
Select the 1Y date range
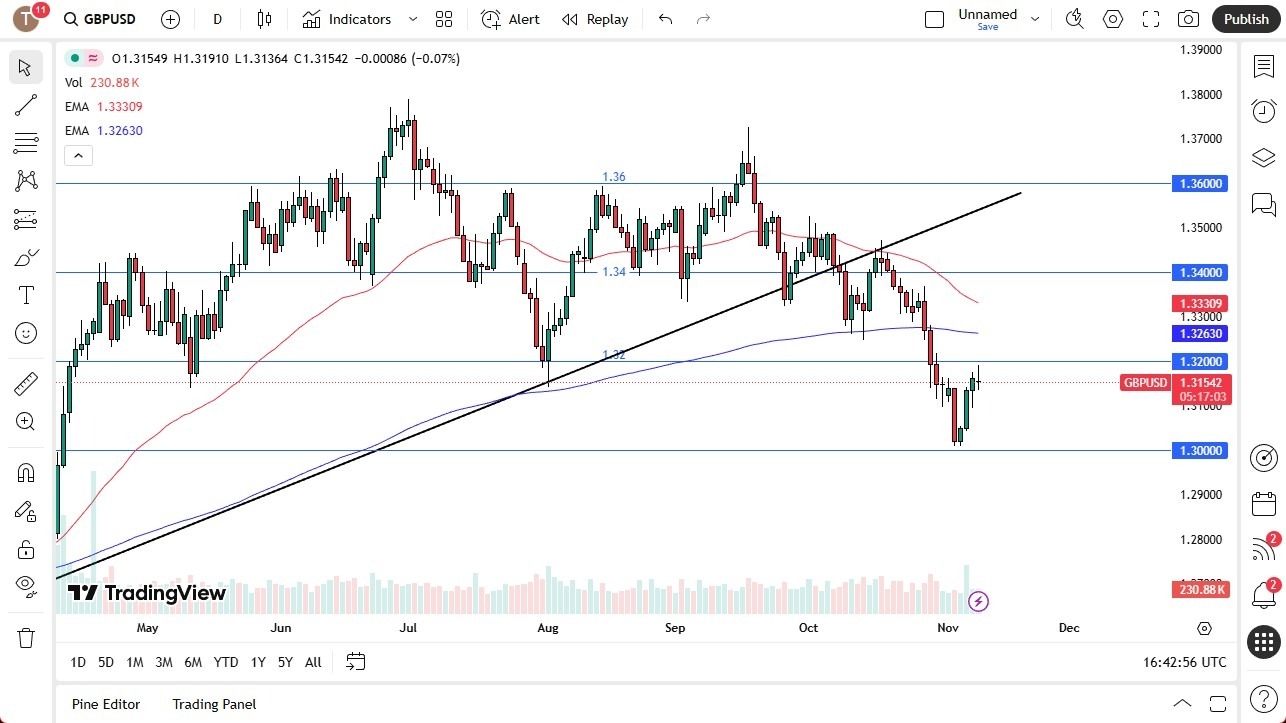tap(257, 662)
